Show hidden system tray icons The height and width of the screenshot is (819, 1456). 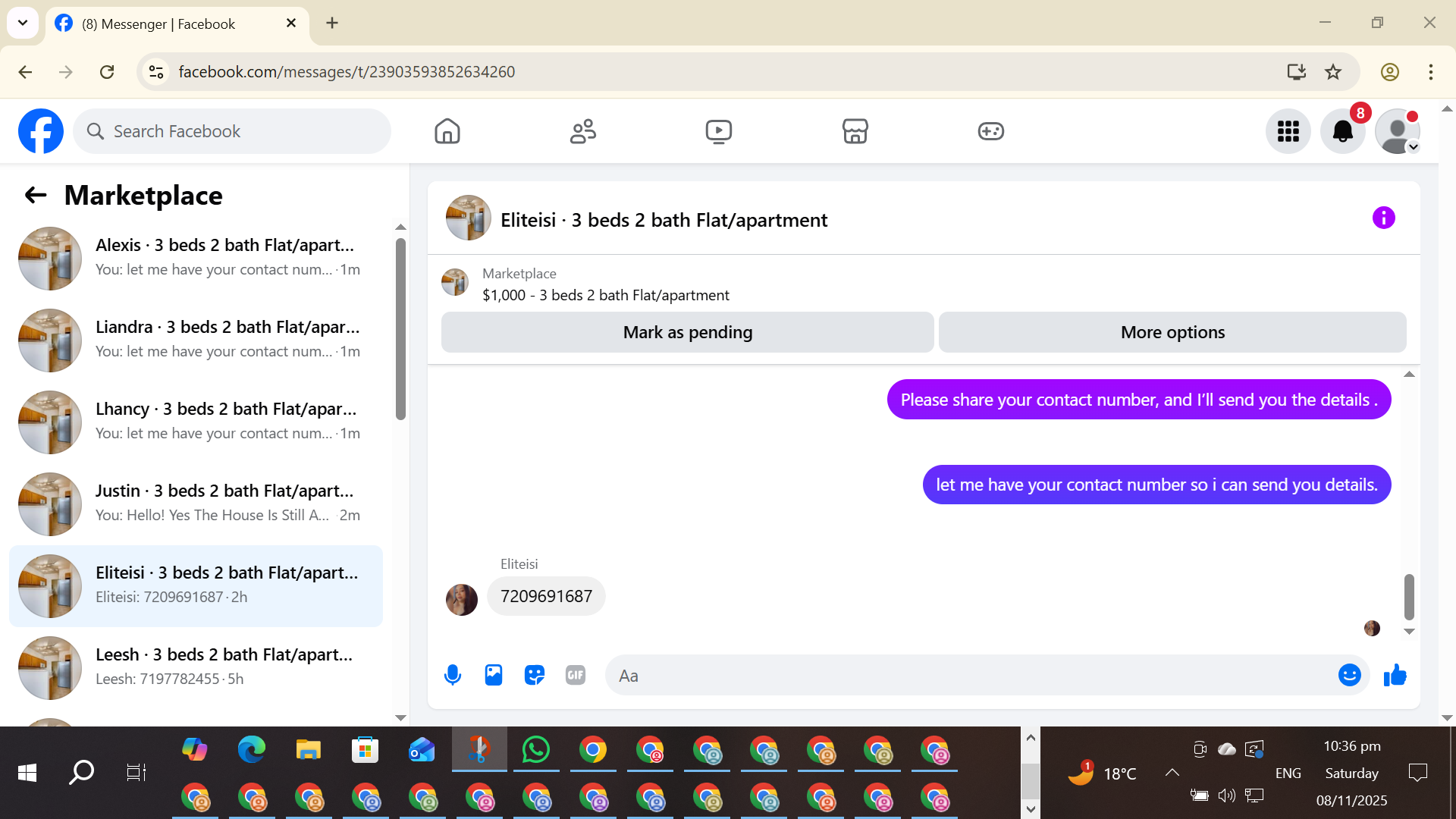(x=1172, y=773)
